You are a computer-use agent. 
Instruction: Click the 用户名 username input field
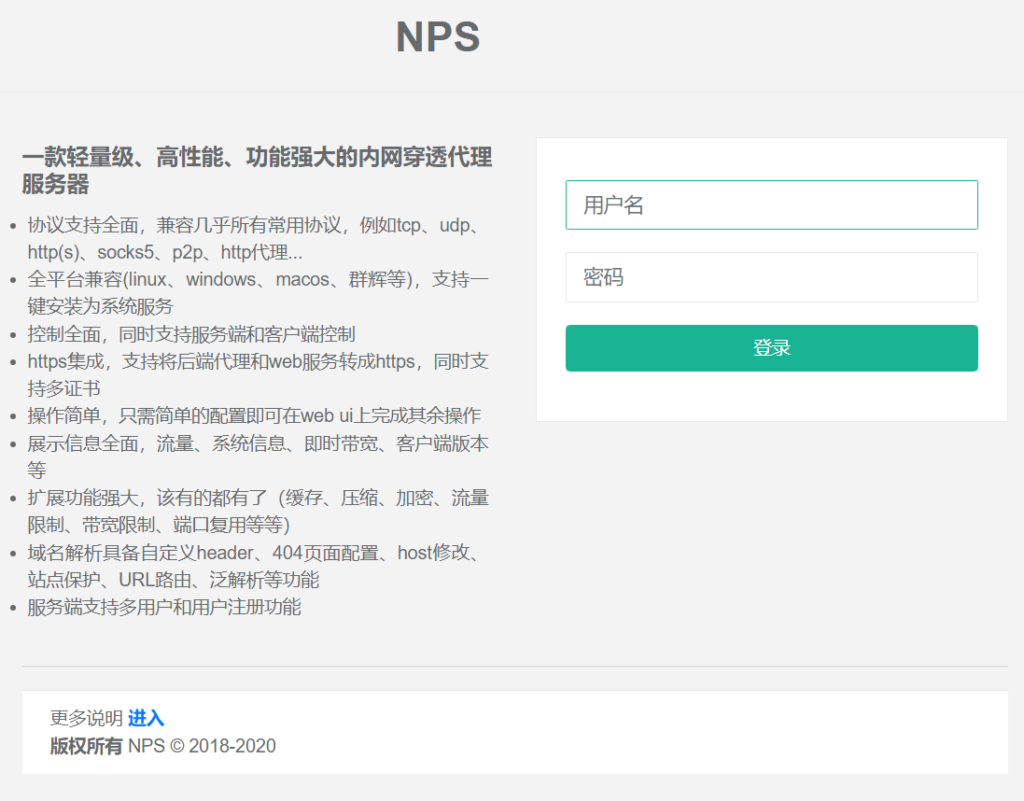point(771,205)
